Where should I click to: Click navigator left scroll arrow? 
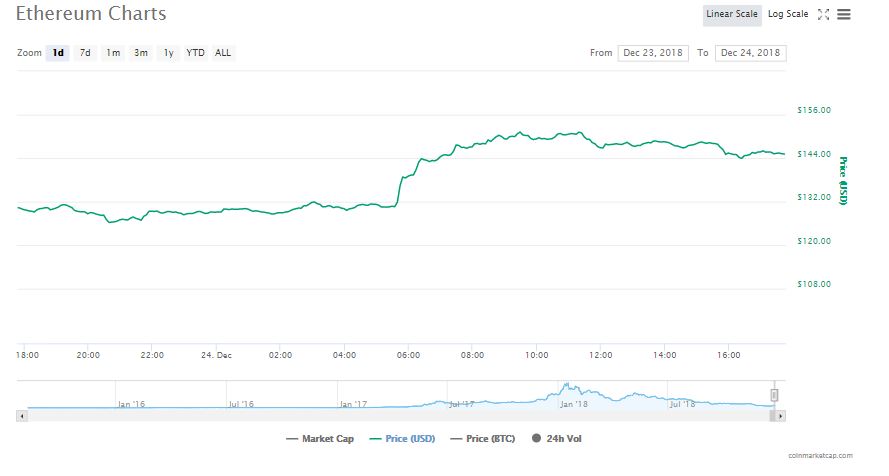[x=22, y=416]
